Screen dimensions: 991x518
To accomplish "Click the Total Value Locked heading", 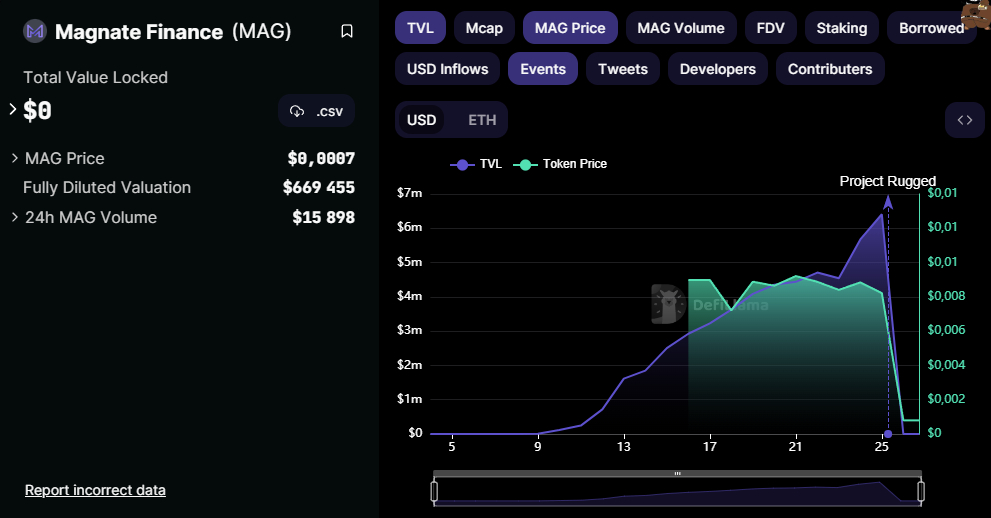I will [95, 77].
